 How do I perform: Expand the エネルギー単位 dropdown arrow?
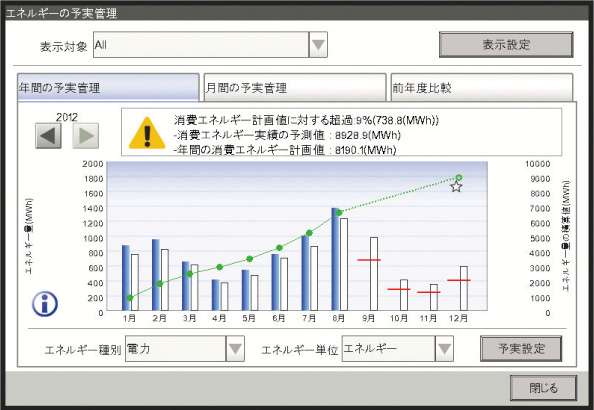[x=444, y=349]
